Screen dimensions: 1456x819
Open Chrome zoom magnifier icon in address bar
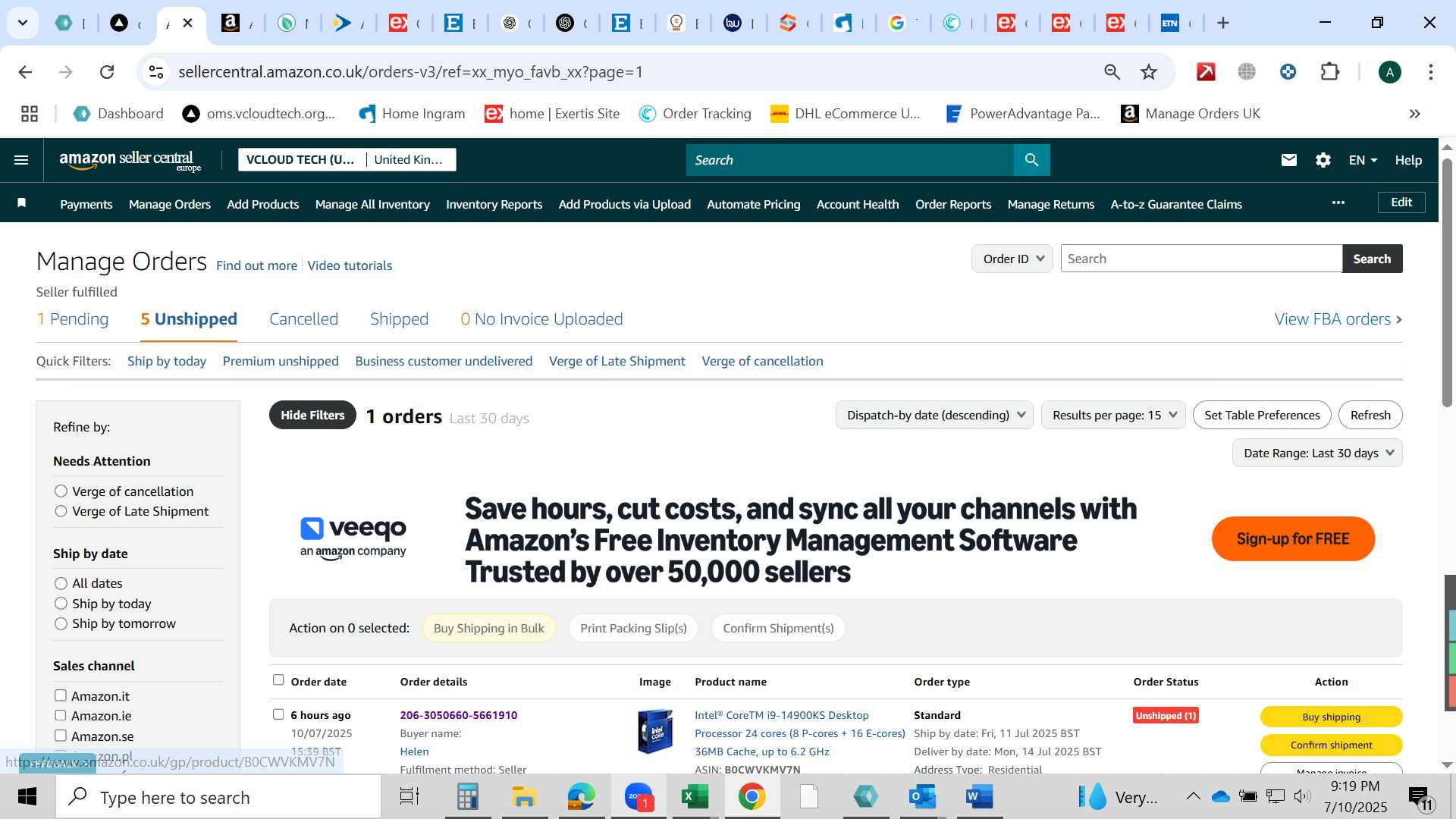pyautogui.click(x=1112, y=72)
